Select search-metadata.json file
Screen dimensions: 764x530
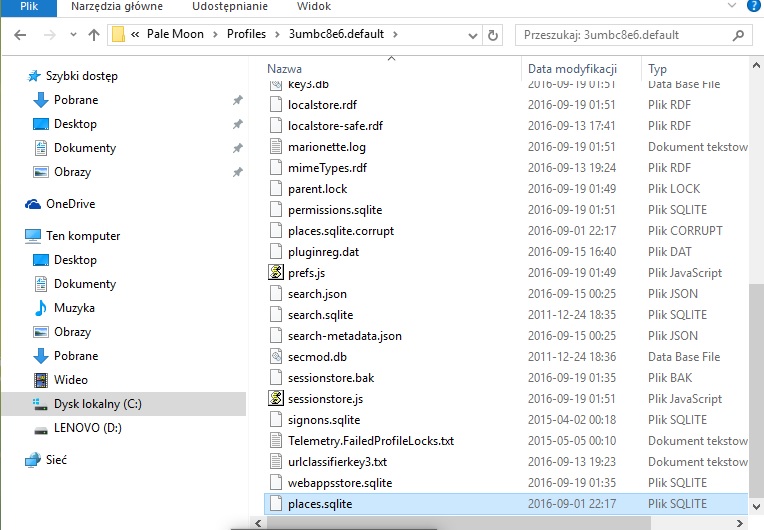pyautogui.click(x=344, y=336)
